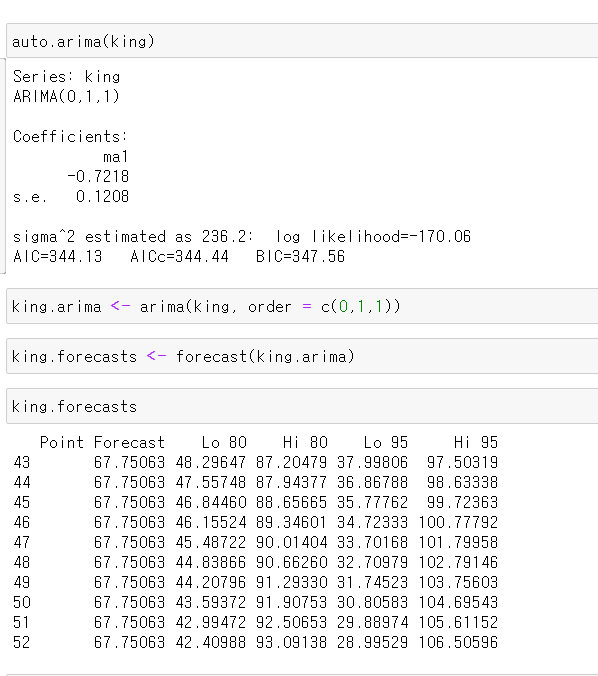Click the 'Lo 80' column header
598x676 pixels.
click(x=224, y=442)
